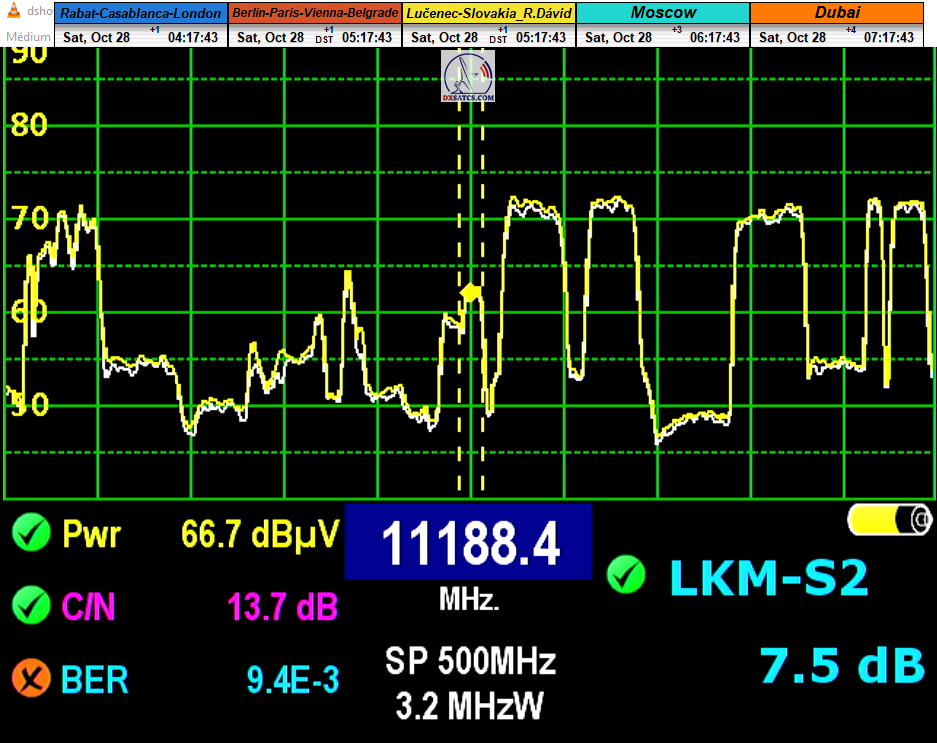
Task: Select the Dubai clock tab
Action: tap(836, 14)
